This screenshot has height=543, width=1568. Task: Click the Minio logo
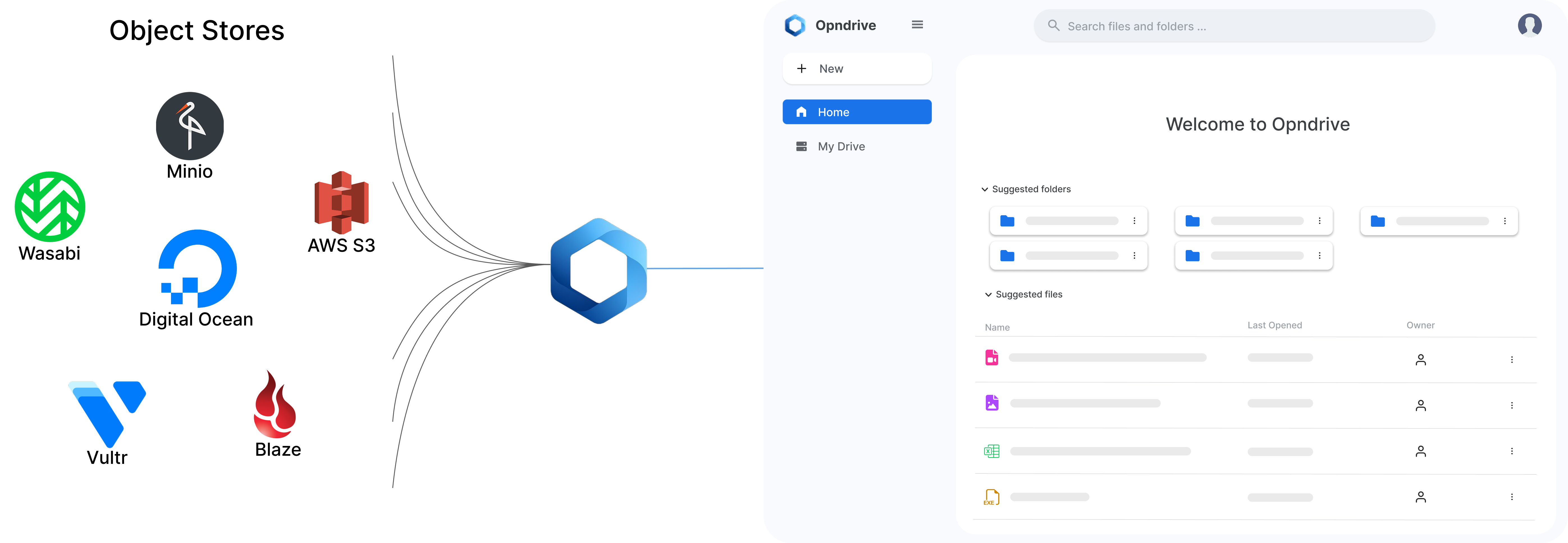pos(190,126)
